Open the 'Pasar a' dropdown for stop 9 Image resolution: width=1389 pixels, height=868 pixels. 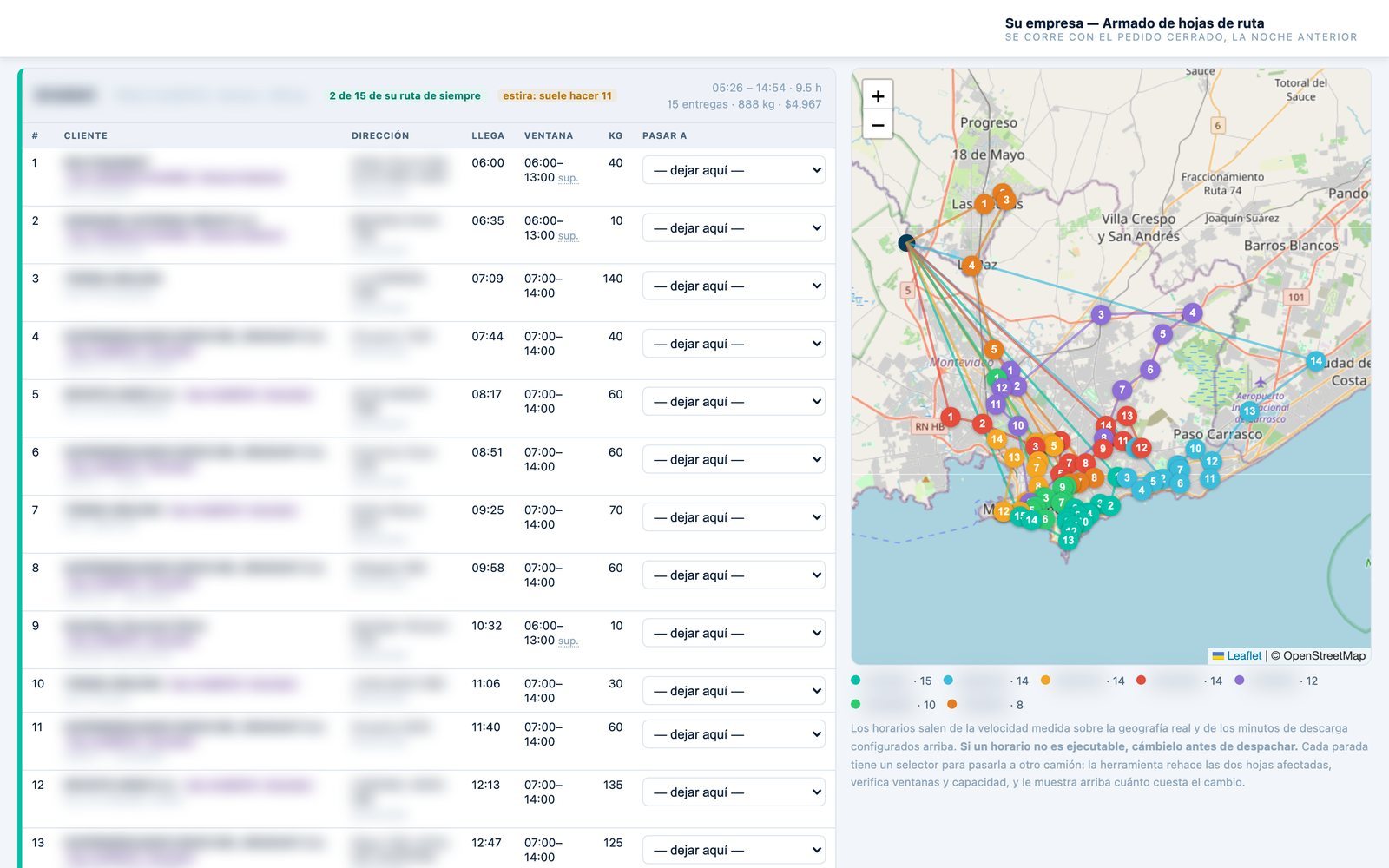(734, 633)
